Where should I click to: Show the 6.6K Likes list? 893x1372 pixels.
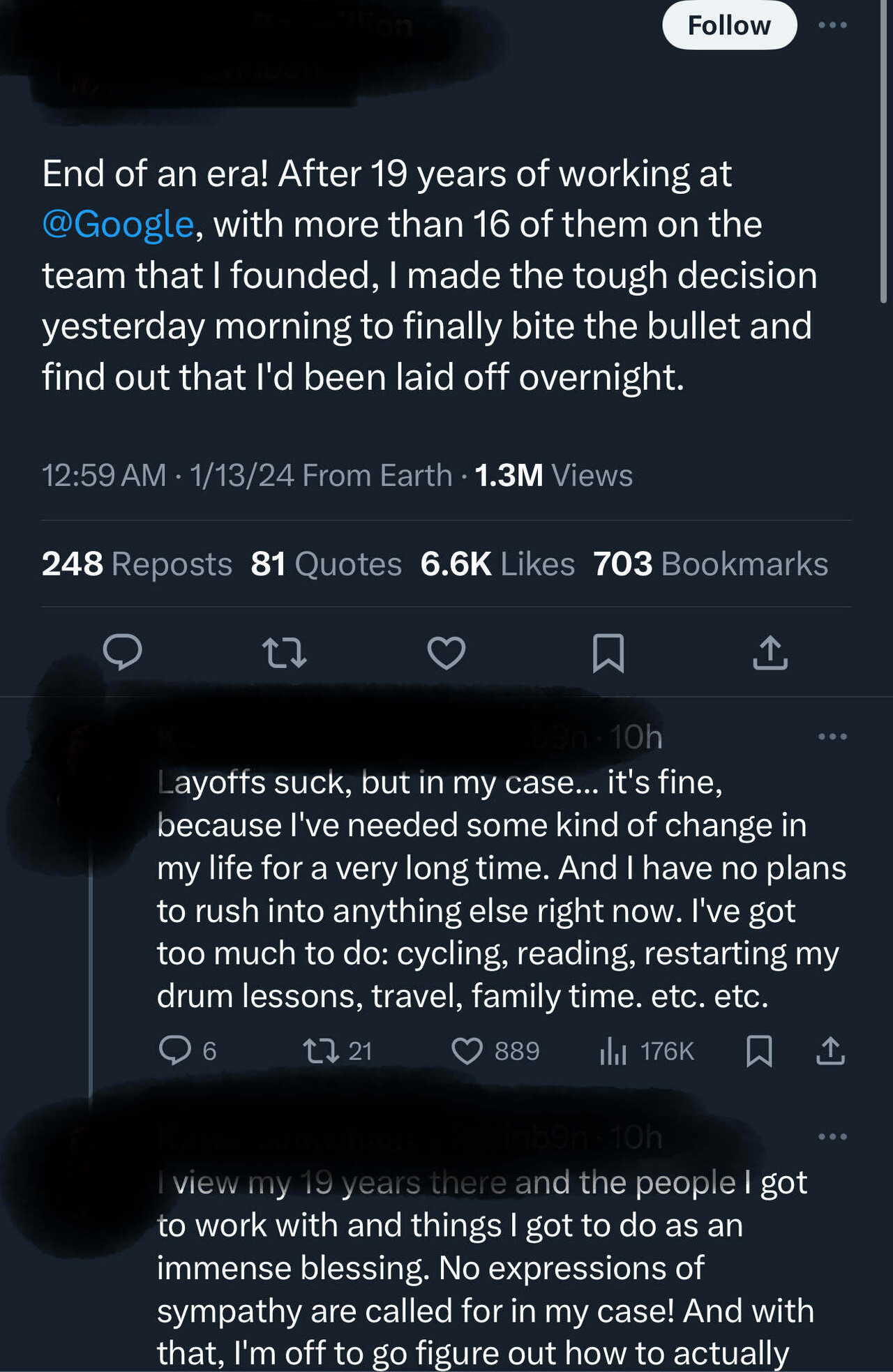click(x=497, y=564)
